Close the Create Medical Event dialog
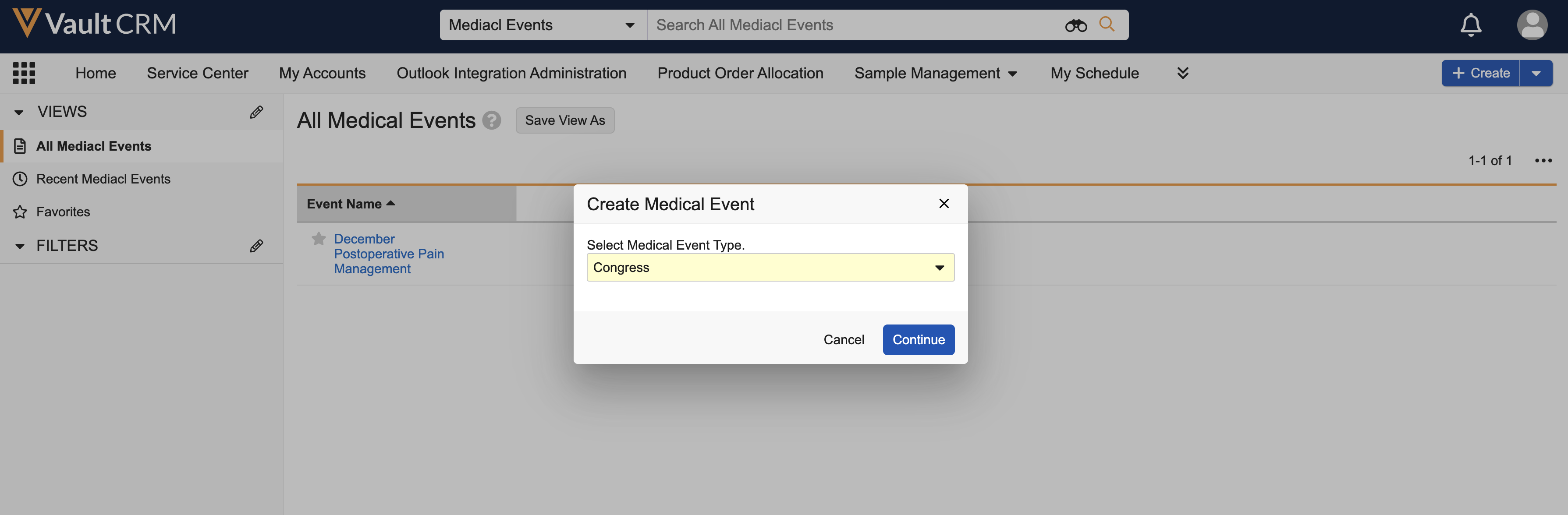The width and height of the screenshot is (1568, 515). (944, 204)
